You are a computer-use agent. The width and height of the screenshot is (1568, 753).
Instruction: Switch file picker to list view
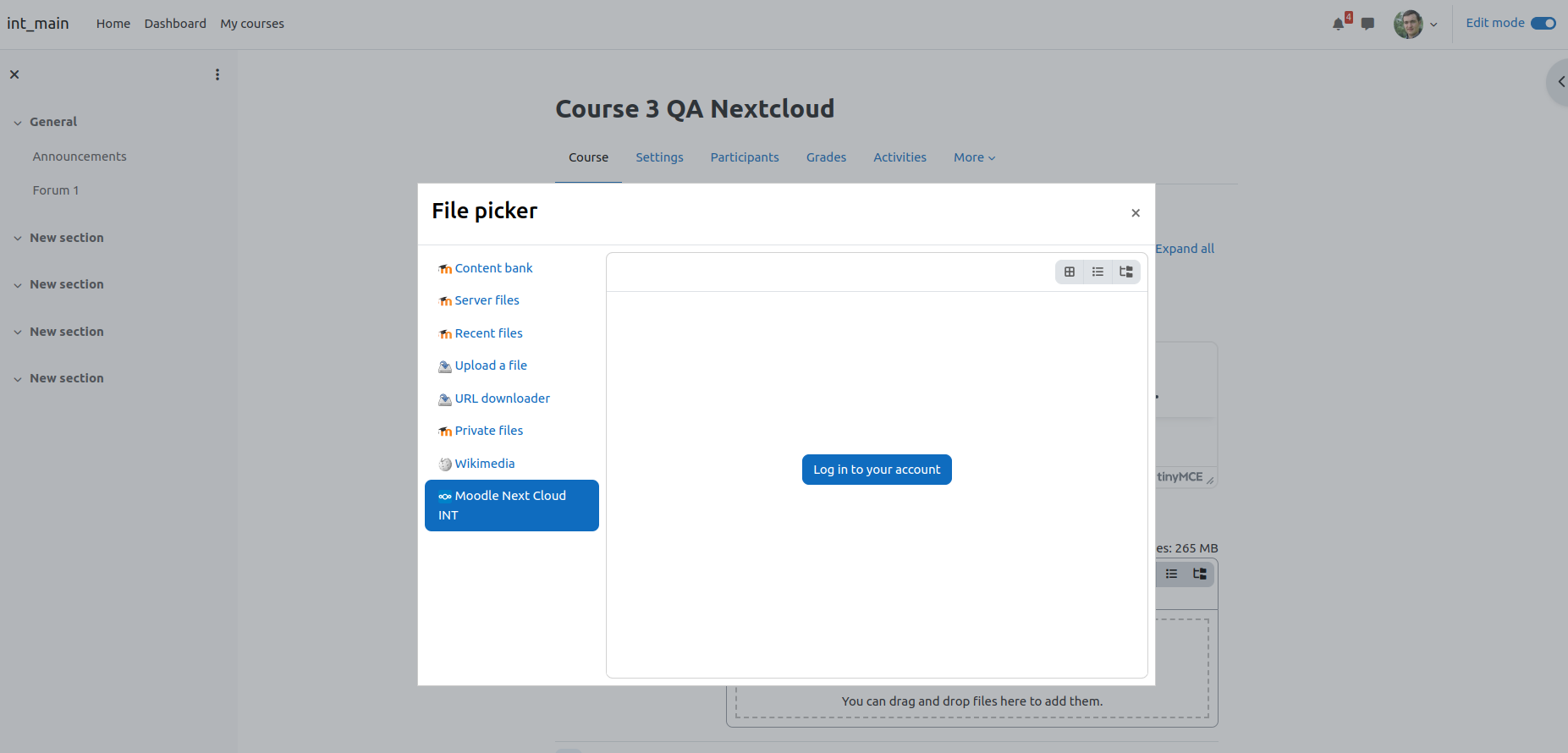coord(1098,272)
